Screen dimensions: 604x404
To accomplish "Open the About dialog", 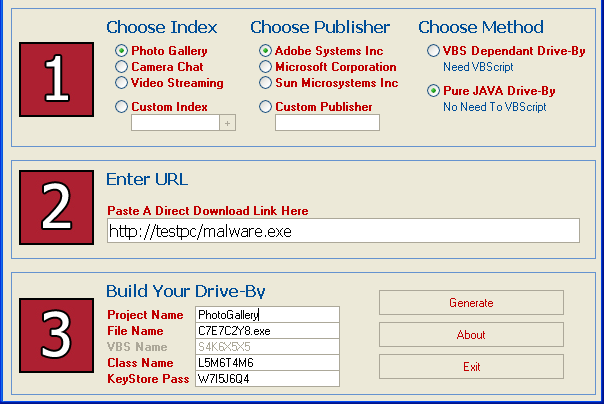I will point(471,335).
